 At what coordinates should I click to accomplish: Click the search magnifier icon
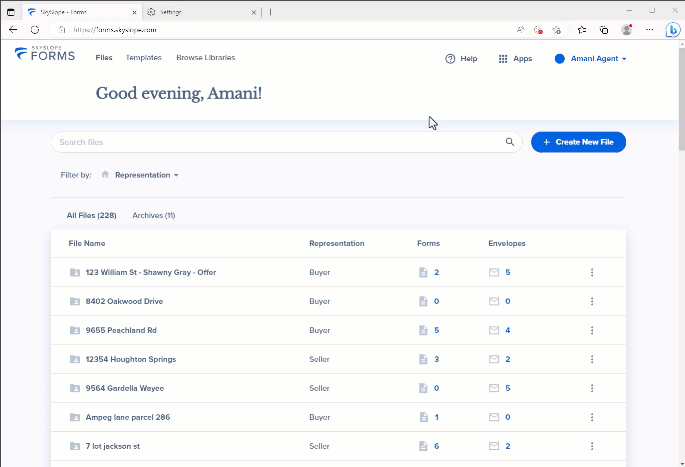[510, 142]
